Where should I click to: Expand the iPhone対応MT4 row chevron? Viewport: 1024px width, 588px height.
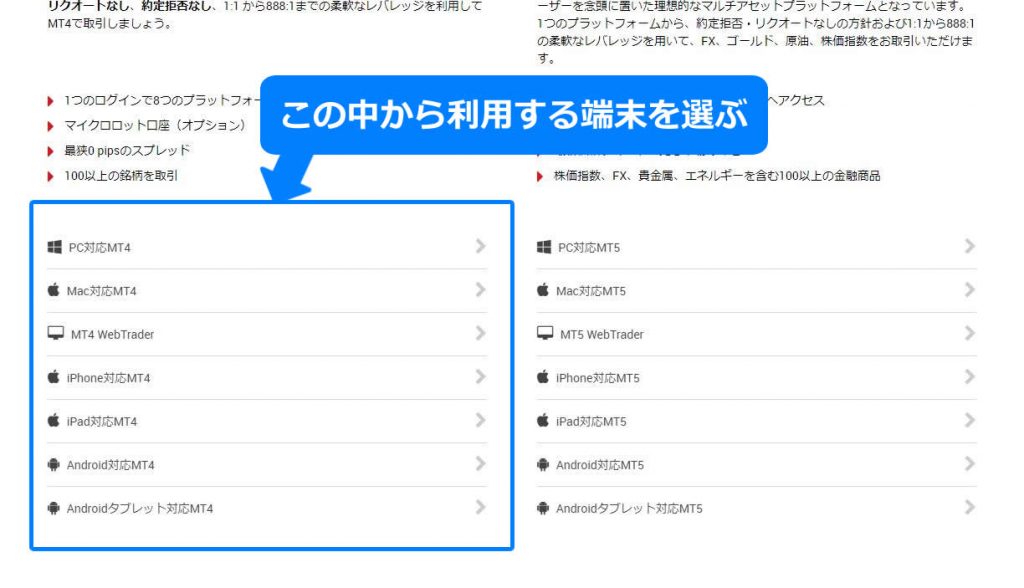(x=481, y=376)
